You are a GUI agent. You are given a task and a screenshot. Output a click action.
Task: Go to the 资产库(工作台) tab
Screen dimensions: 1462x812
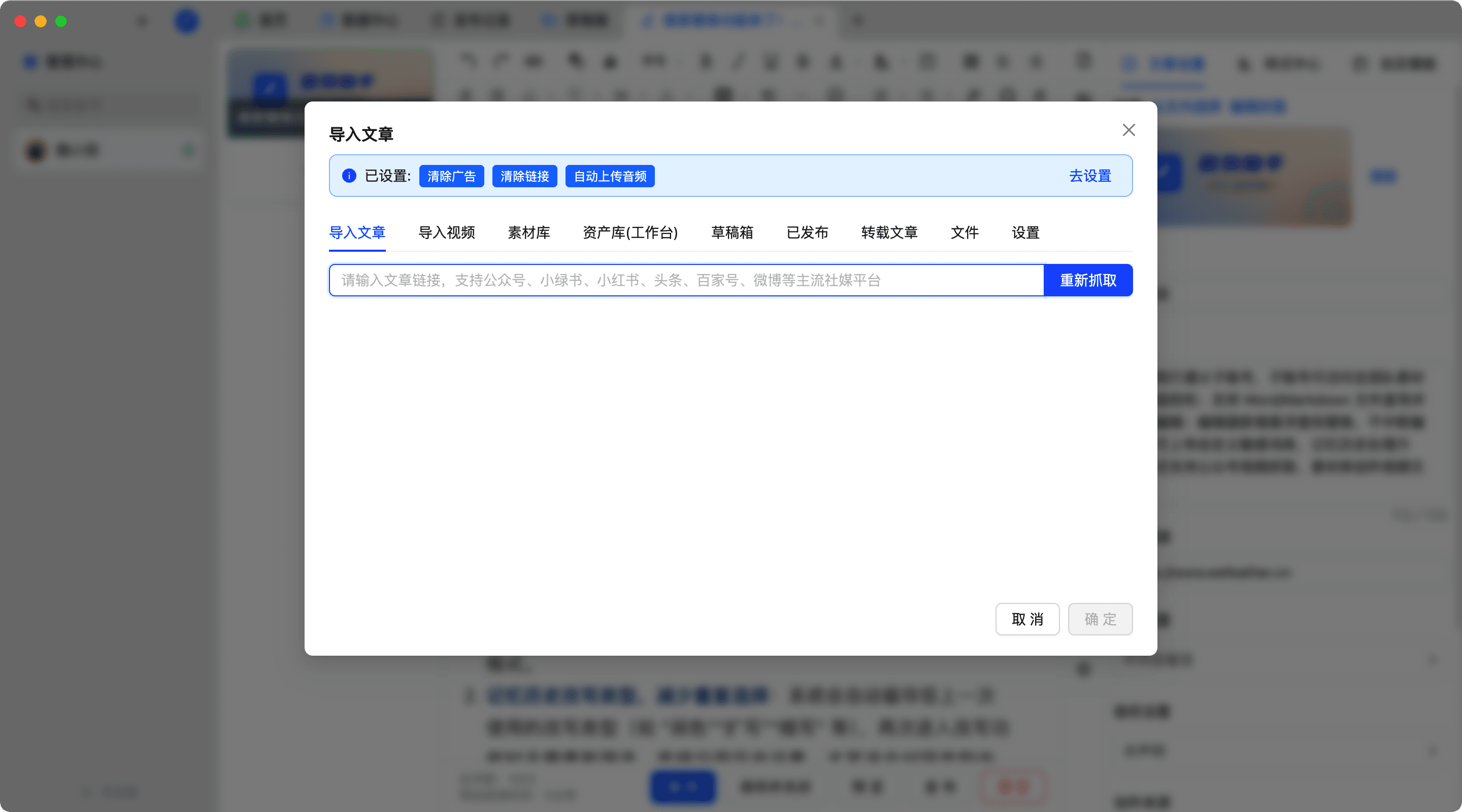[630, 232]
